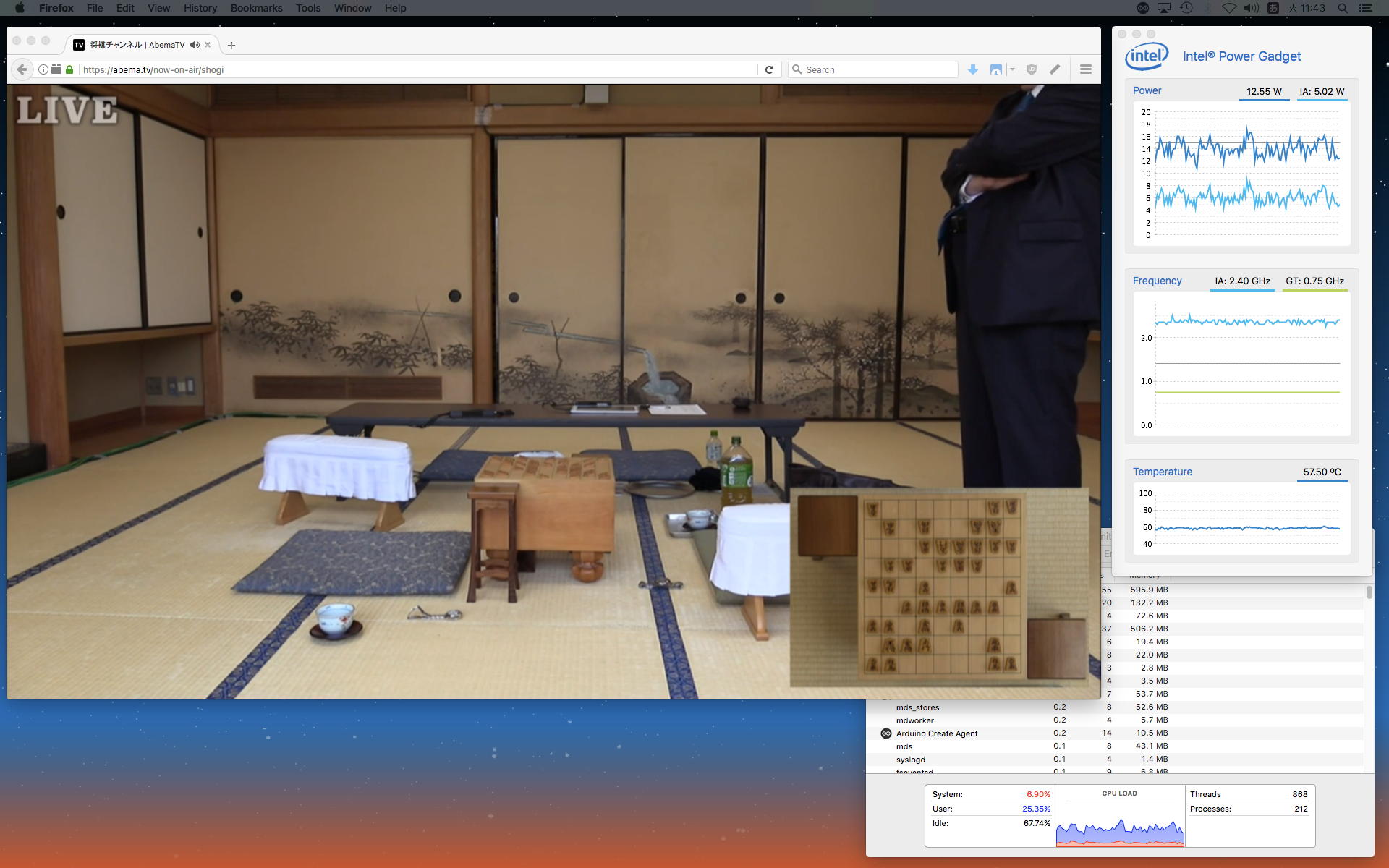The width and height of the screenshot is (1389, 868).
Task: Click the uBlock shield toolbar icon
Action: click(x=1032, y=69)
